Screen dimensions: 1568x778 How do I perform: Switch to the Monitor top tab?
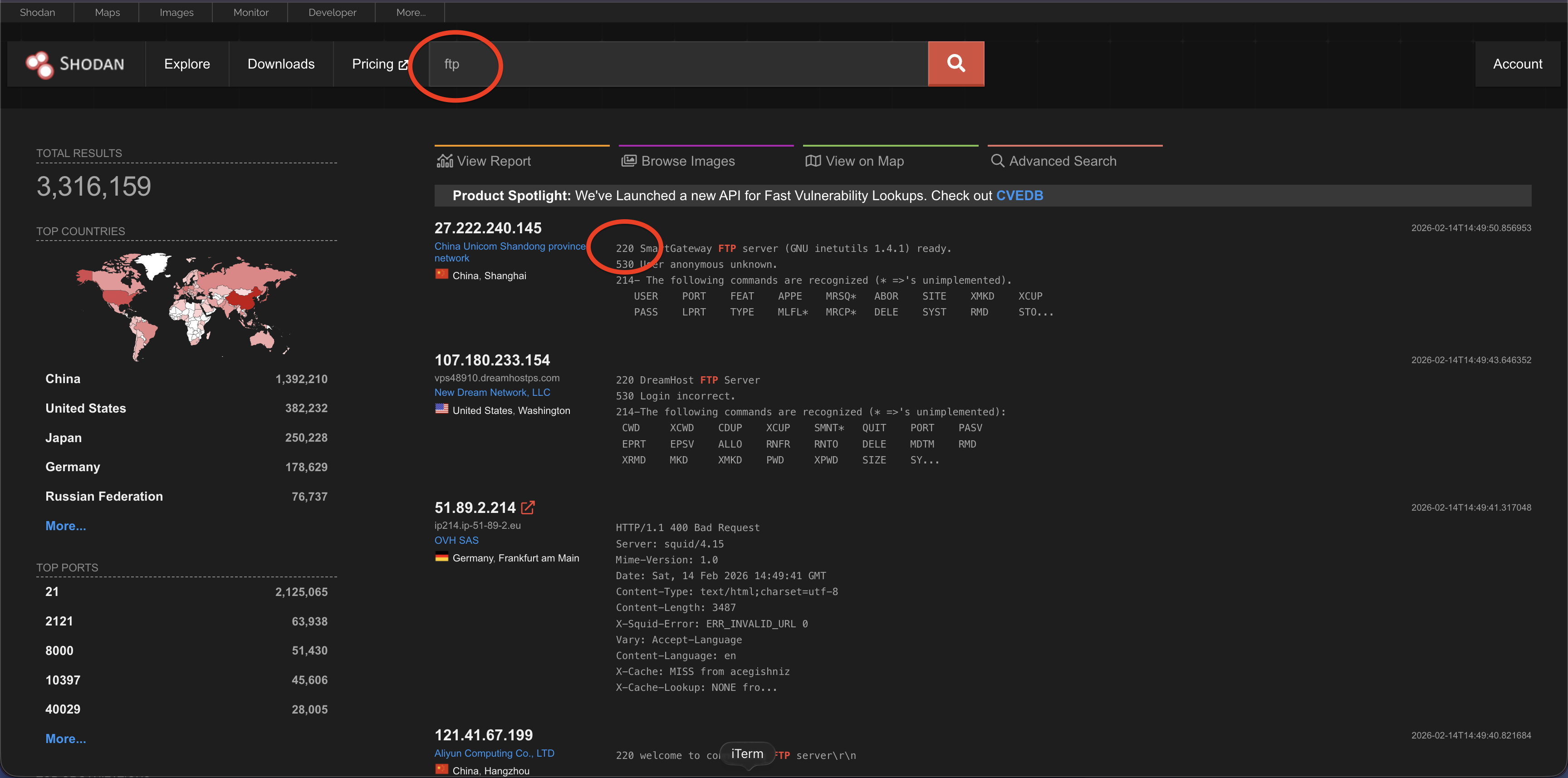tap(251, 12)
